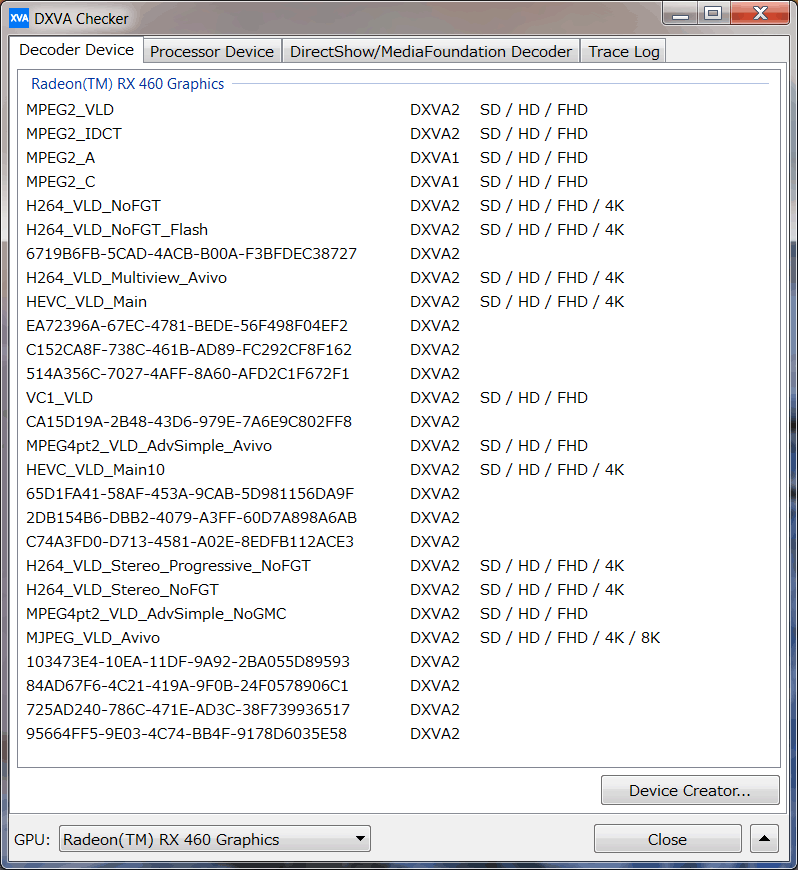This screenshot has width=798, height=870.
Task: Select GUID 65D1FA41-58AF-453A-9CAB-5D981156DA9F
Action: 397,494
